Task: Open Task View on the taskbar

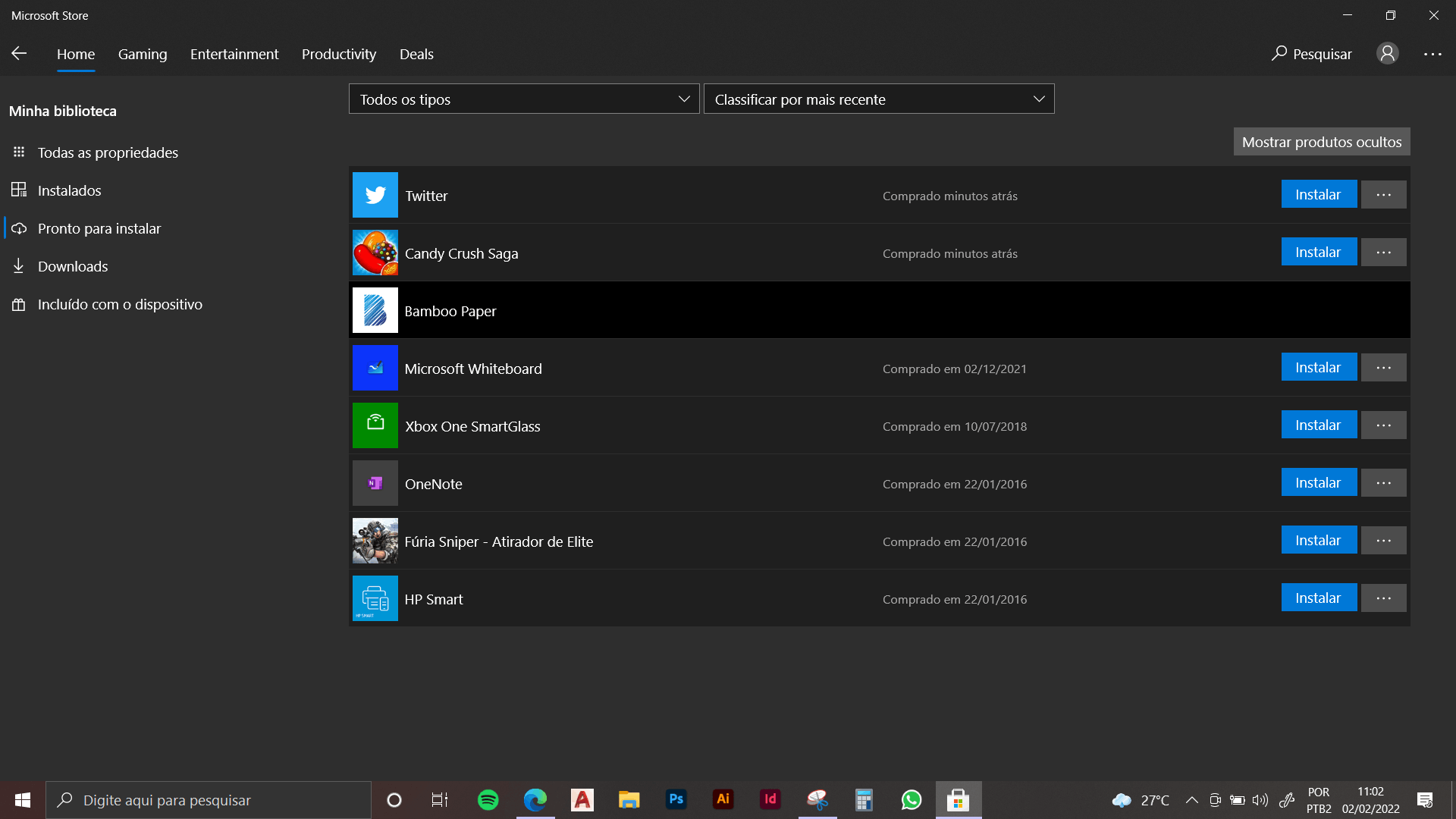Action: pyautogui.click(x=440, y=800)
